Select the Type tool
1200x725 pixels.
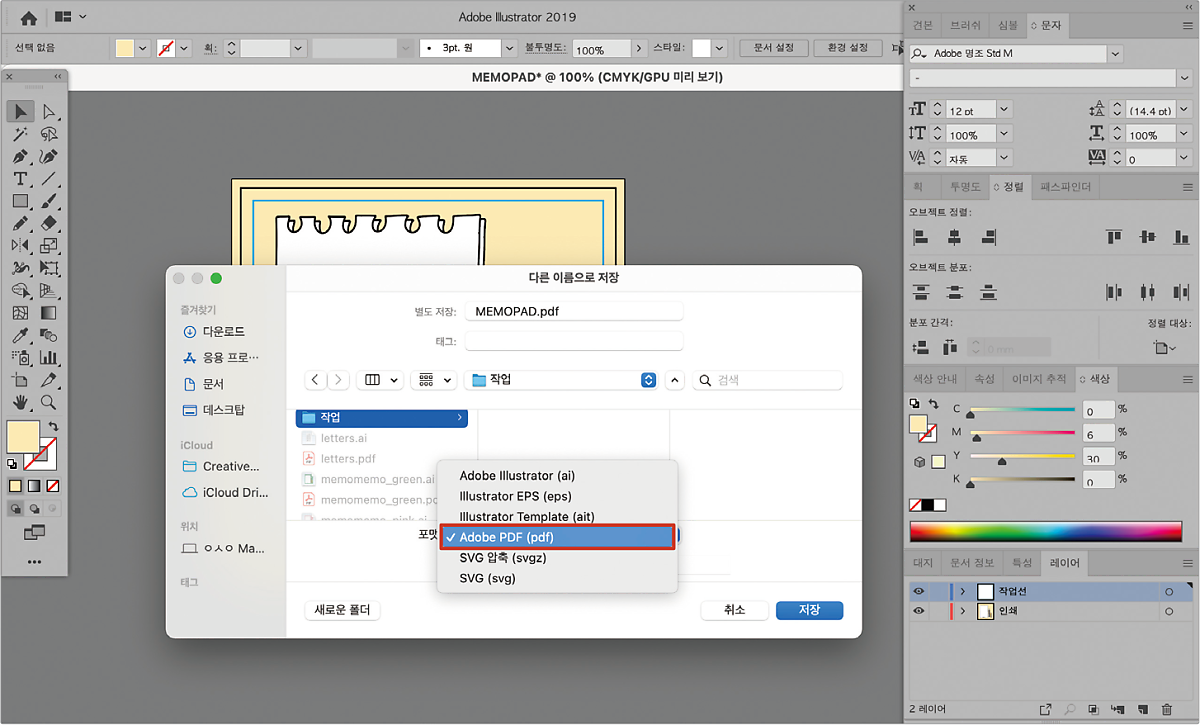click(20, 179)
